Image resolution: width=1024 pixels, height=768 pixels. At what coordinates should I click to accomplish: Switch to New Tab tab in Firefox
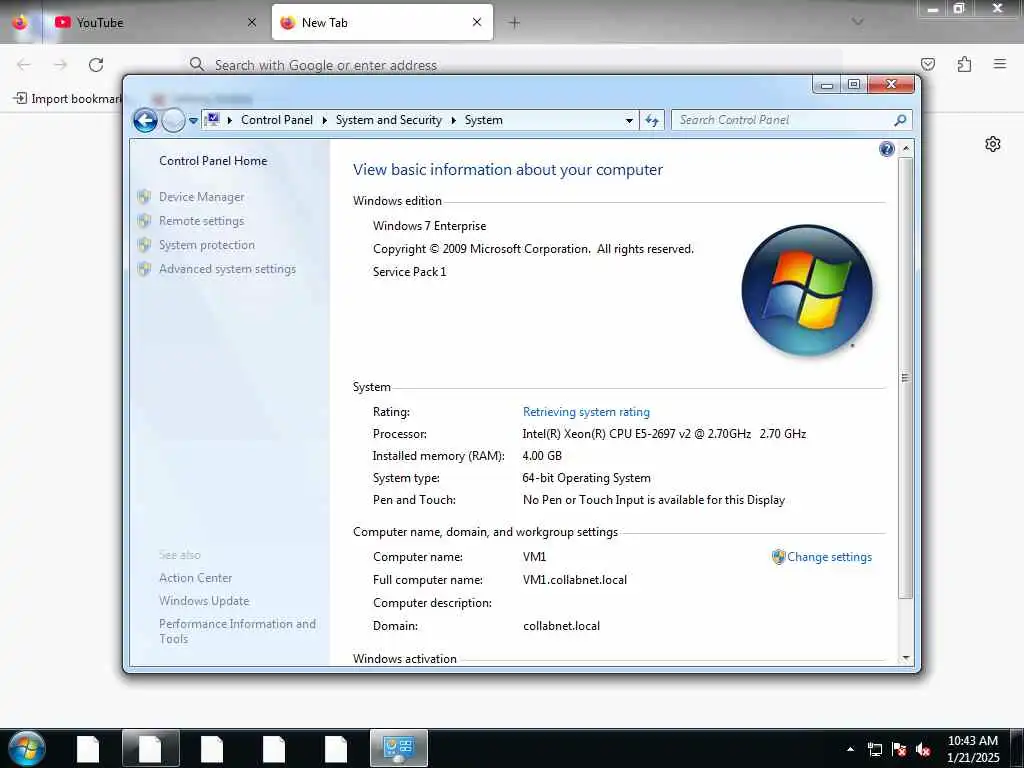(382, 23)
